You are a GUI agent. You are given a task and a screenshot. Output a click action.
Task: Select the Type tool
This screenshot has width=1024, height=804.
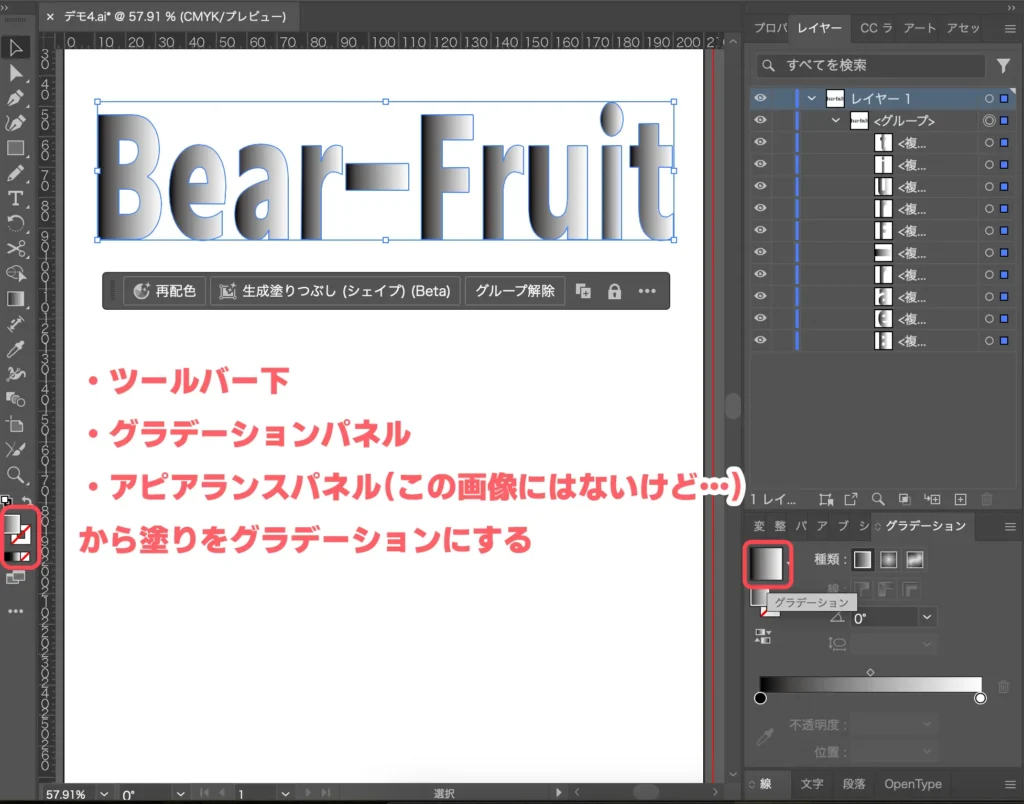[x=15, y=196]
